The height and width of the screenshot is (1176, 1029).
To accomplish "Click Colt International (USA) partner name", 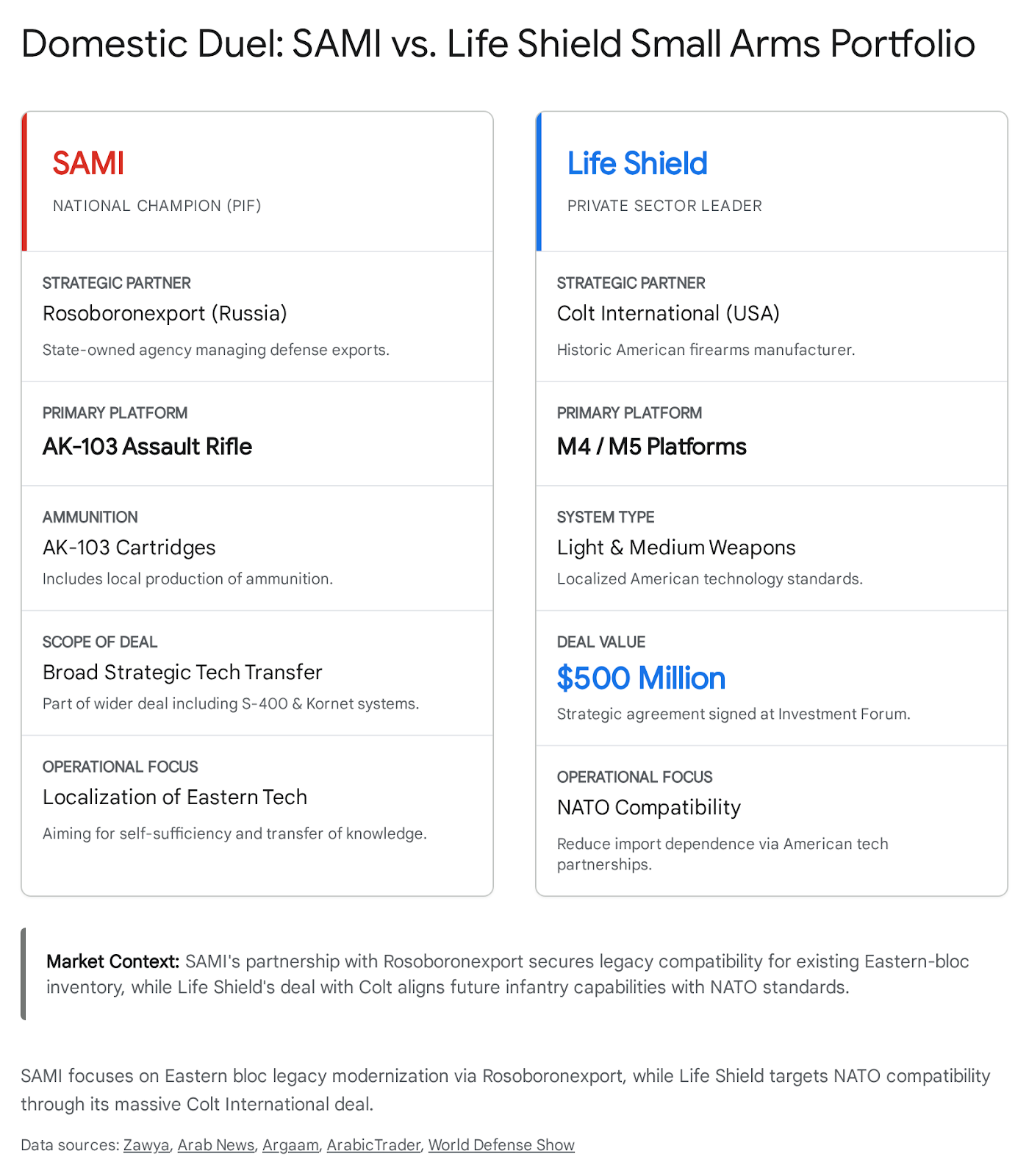I will pos(667,313).
